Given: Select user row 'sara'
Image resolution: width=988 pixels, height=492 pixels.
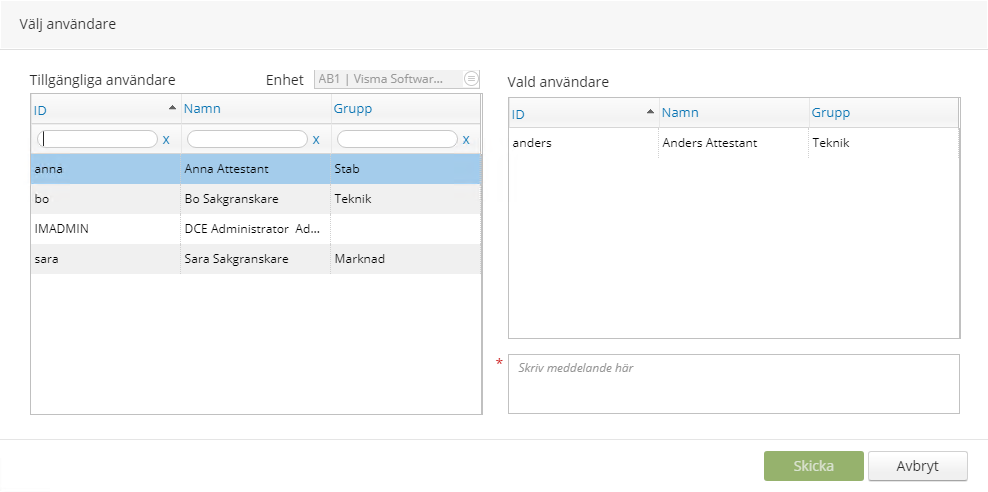Looking at the screenshot, I should [x=256, y=259].
